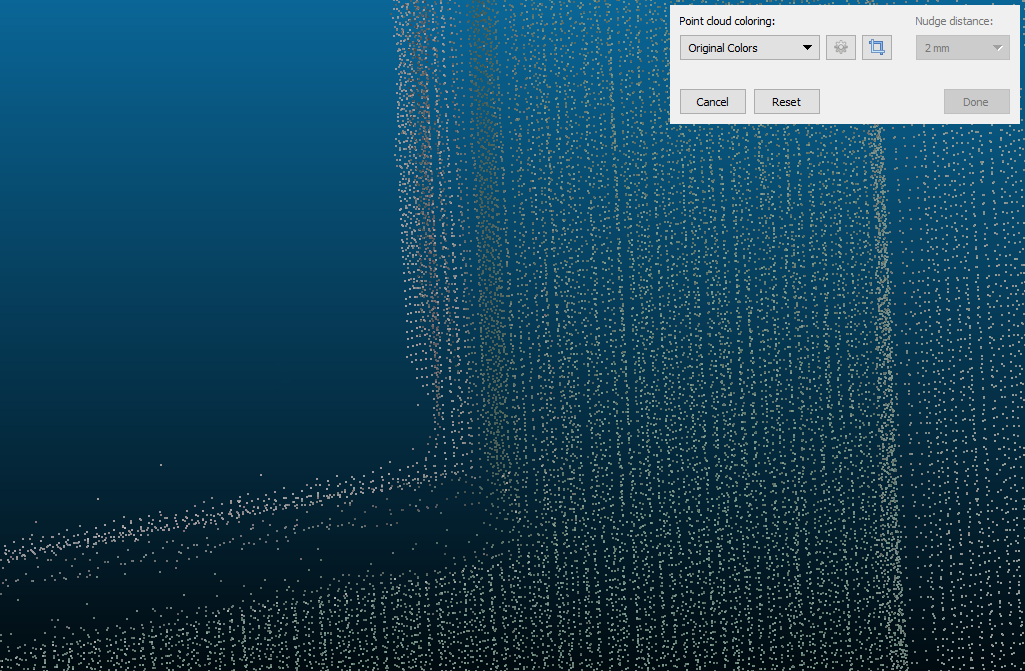This screenshot has width=1025, height=671.
Task: Confirm with the Done button
Action: [976, 102]
